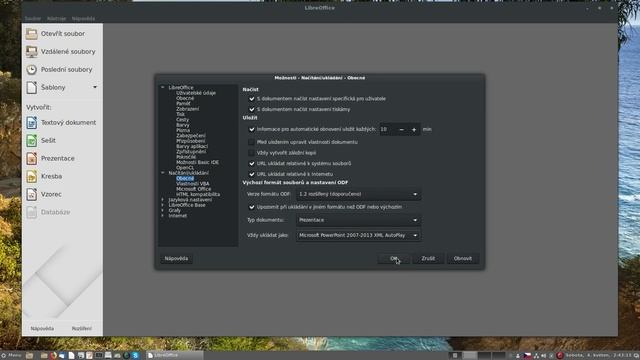The height and width of the screenshot is (360, 640).
Task: Click Nápověda button in Start Center sidebar
Action: point(42,329)
